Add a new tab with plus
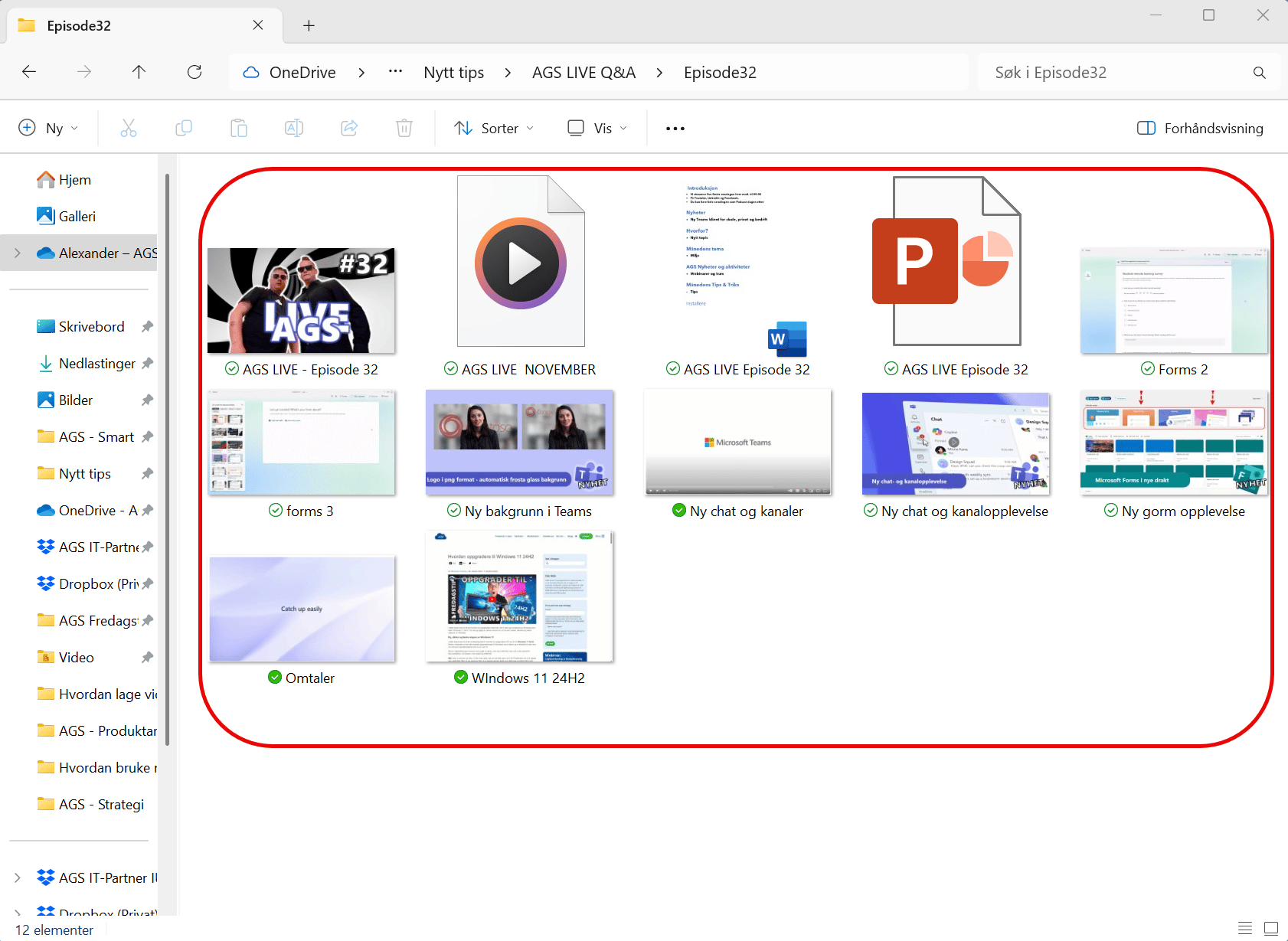Viewport: 1288px width, 941px height. [309, 25]
